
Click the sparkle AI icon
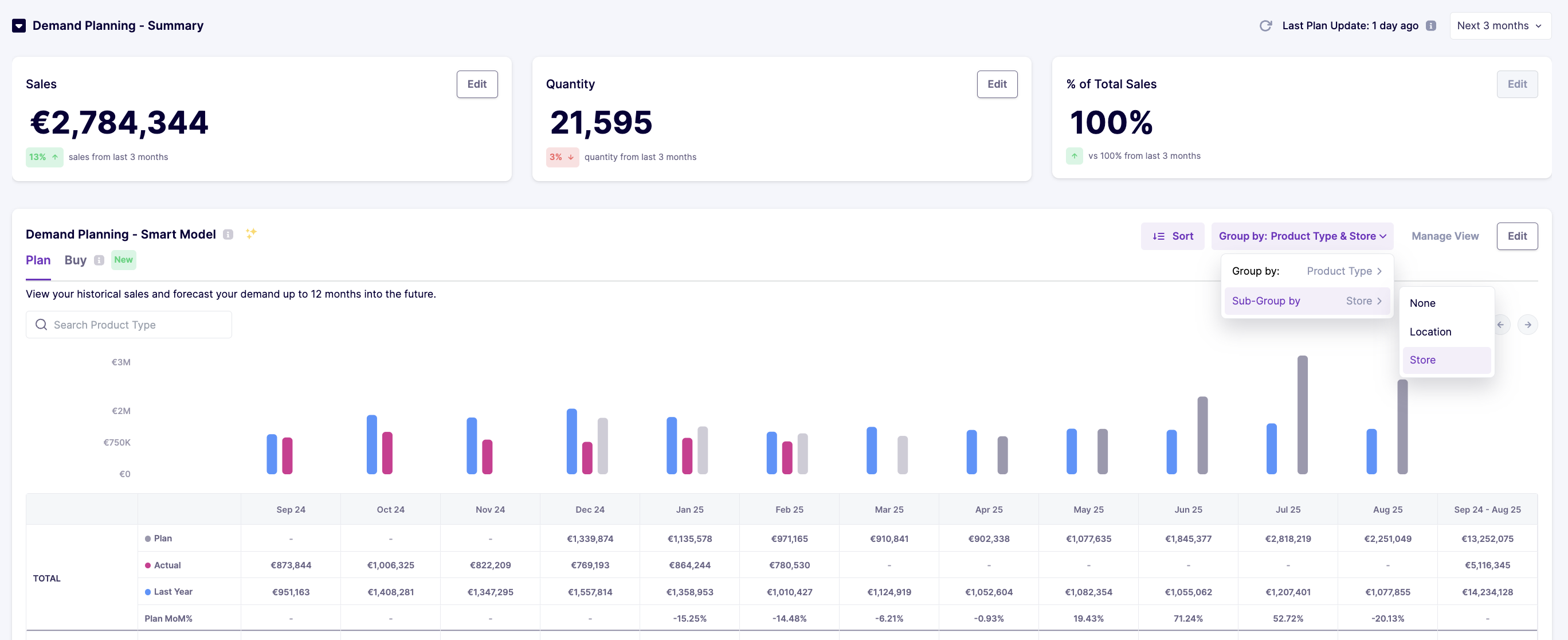(251, 233)
